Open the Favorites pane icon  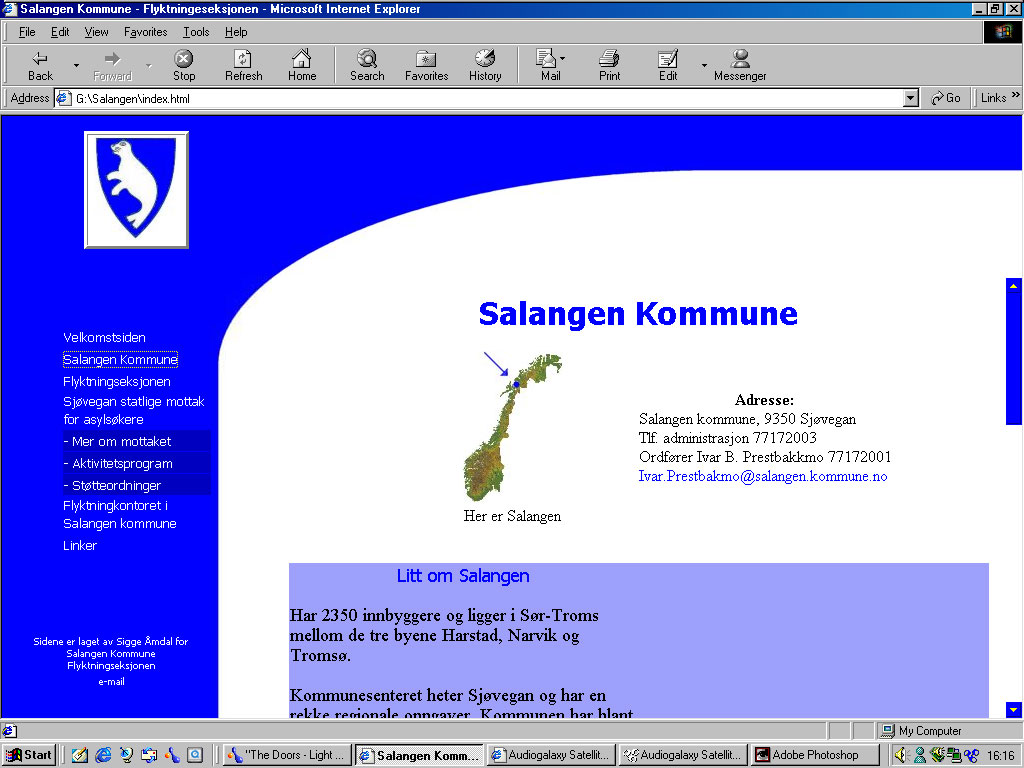coord(426,59)
